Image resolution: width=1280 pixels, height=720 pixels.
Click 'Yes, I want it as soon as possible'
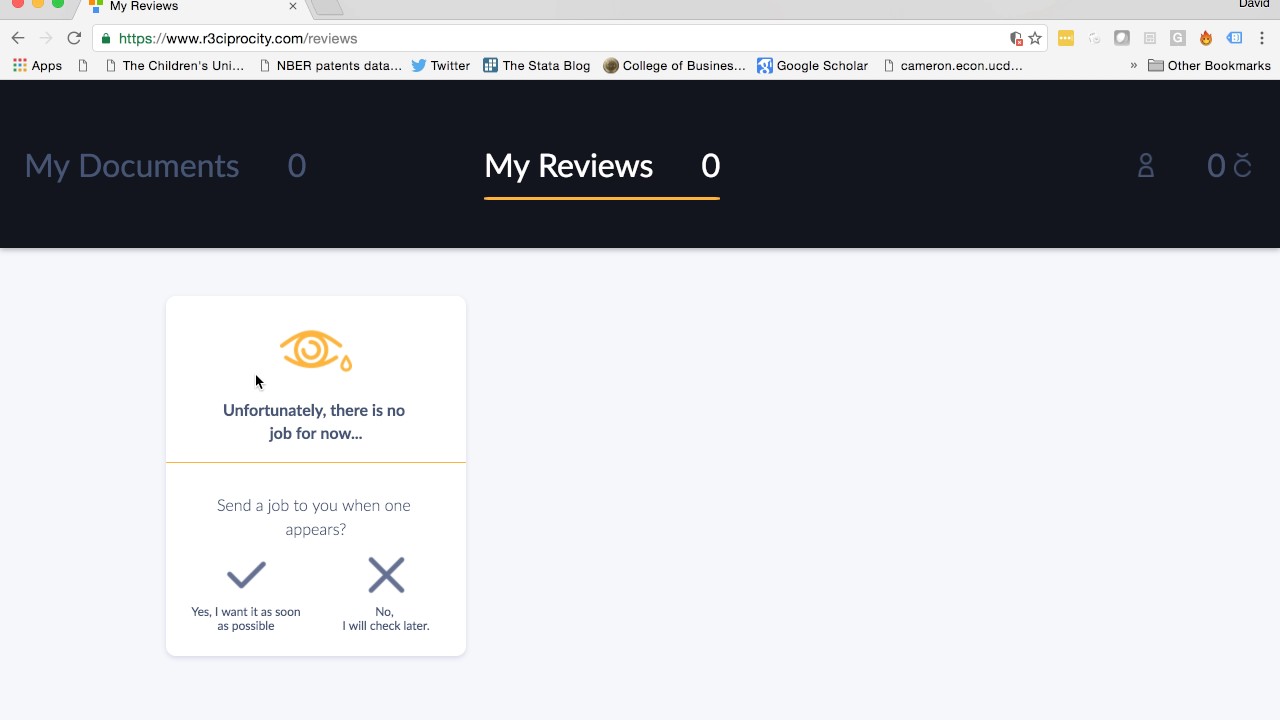tap(246, 618)
